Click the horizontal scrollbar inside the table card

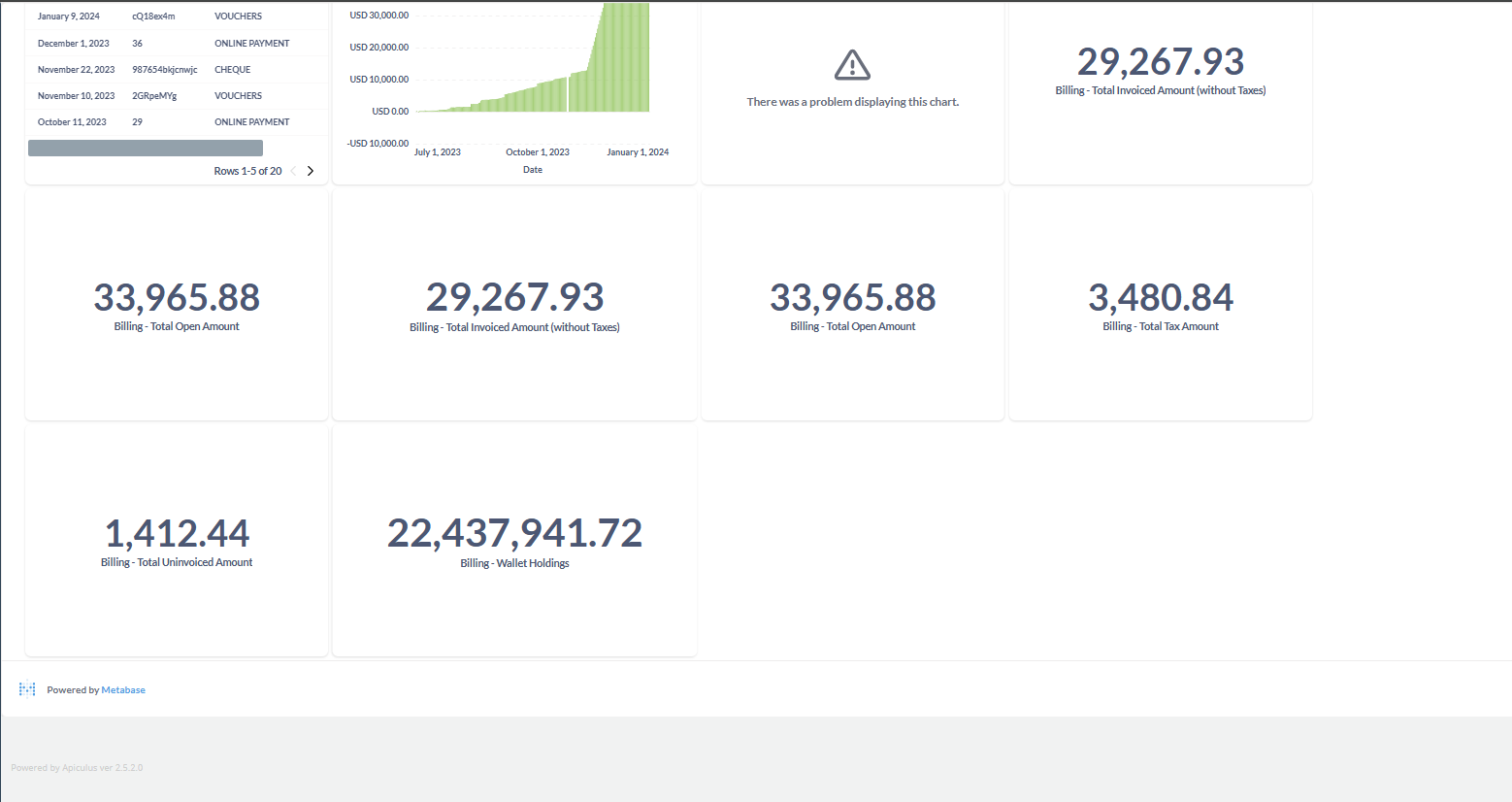coord(146,147)
